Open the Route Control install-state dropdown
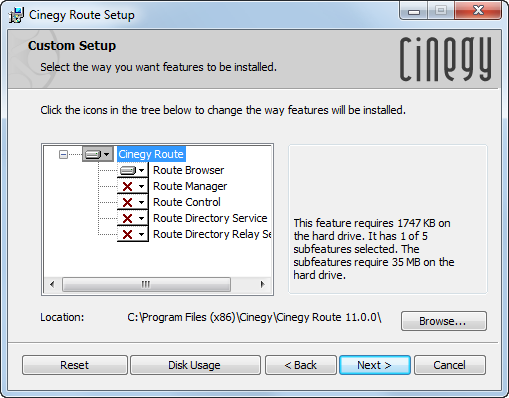 [133, 202]
